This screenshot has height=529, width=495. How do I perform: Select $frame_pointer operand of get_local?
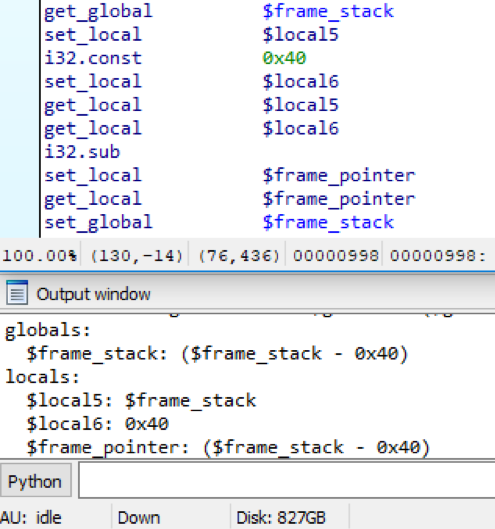click(x=339, y=199)
